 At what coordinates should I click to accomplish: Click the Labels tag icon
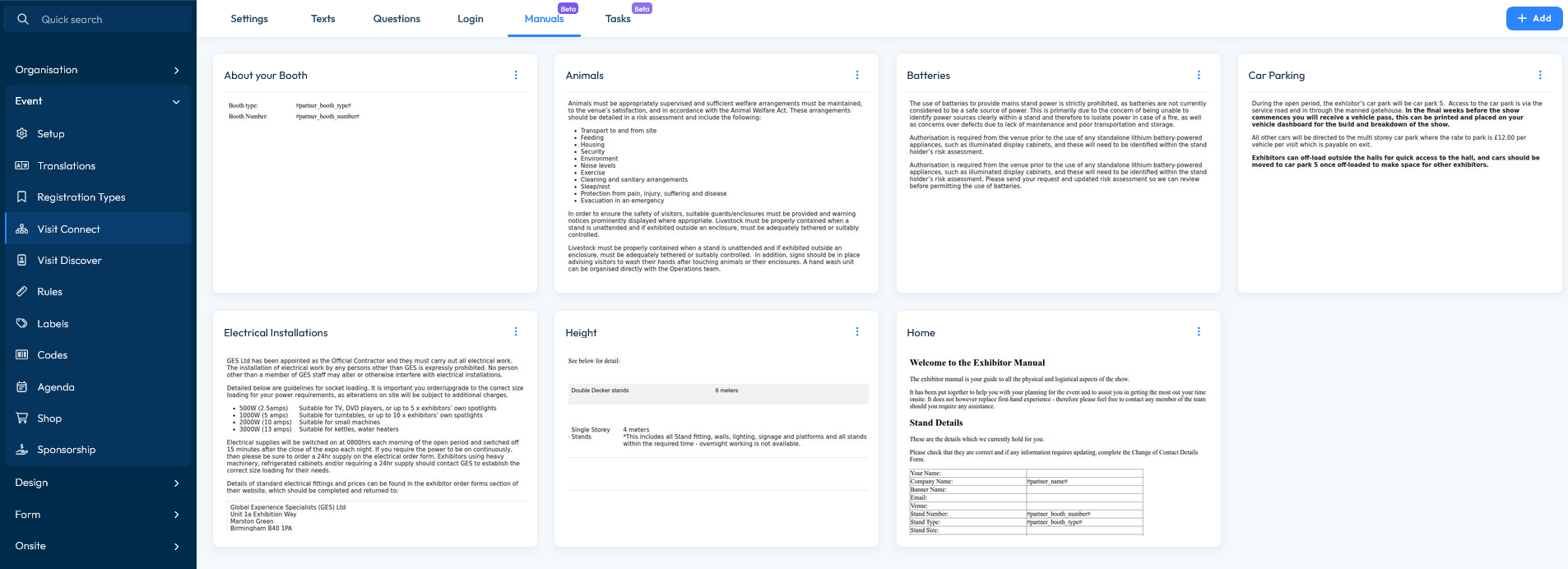pos(22,323)
